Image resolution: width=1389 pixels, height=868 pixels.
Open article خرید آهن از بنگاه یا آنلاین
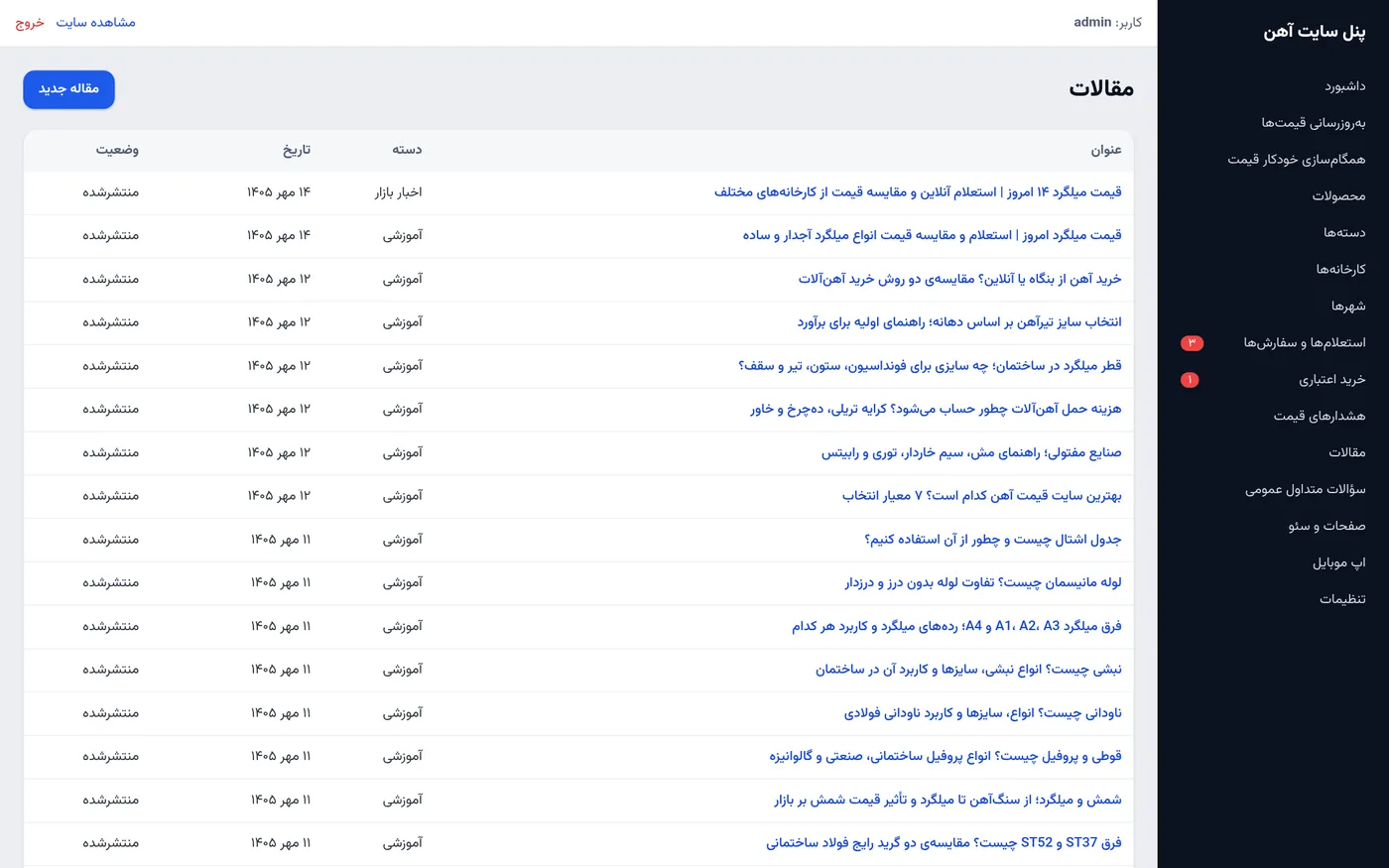coord(959,280)
